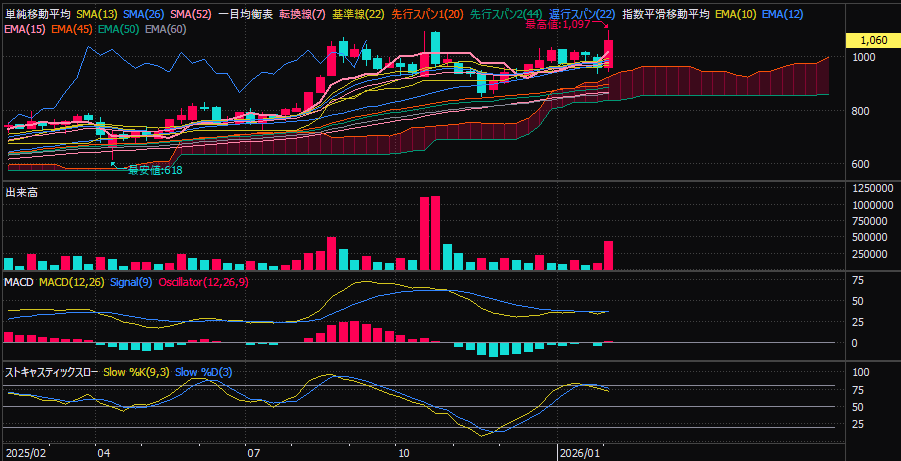This screenshot has width=901, height=461.
Task: Click the EMA(10) legend label
Action: (736, 14)
